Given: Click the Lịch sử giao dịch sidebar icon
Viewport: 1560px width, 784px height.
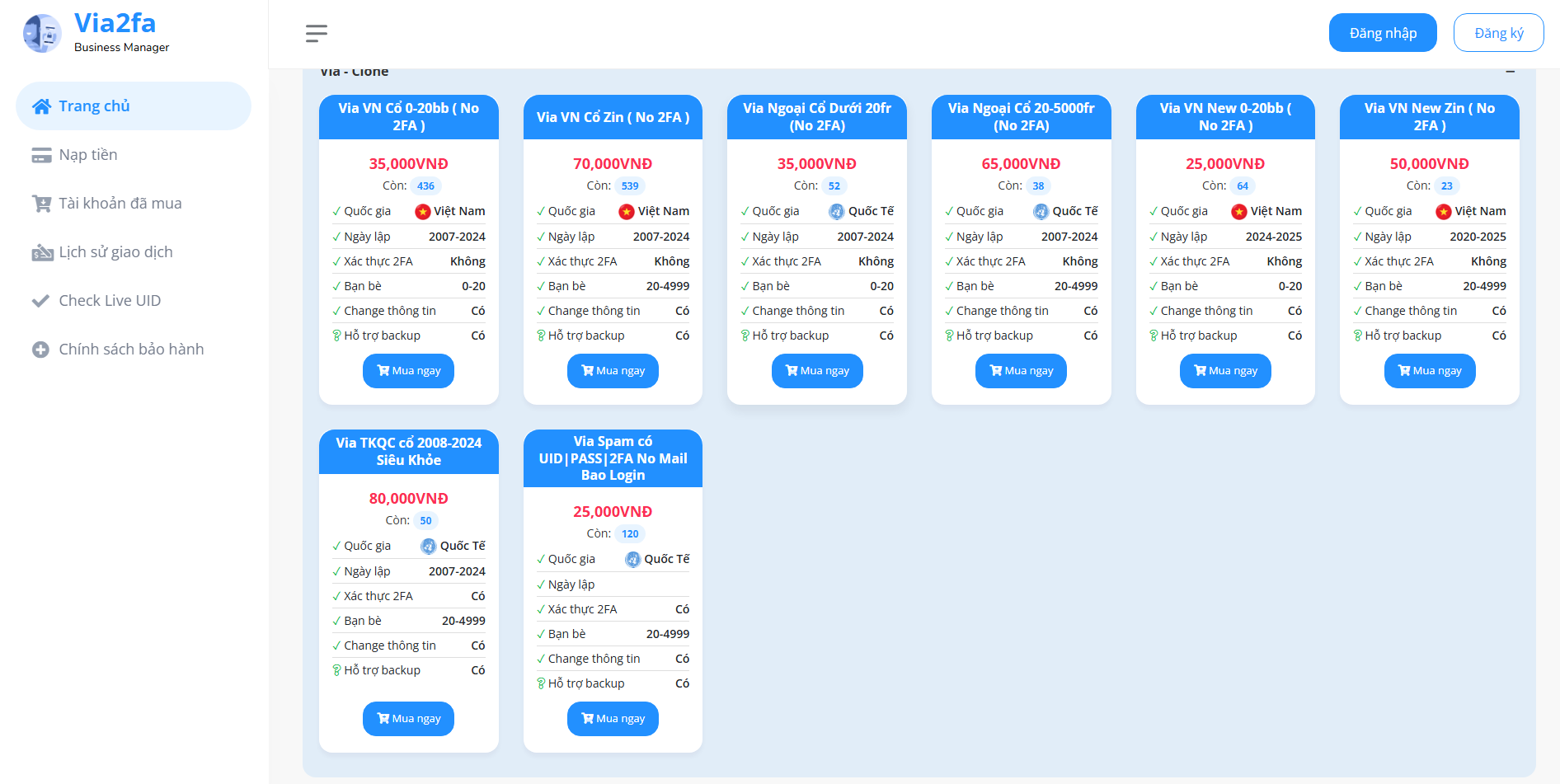Looking at the screenshot, I should pyautogui.click(x=41, y=253).
